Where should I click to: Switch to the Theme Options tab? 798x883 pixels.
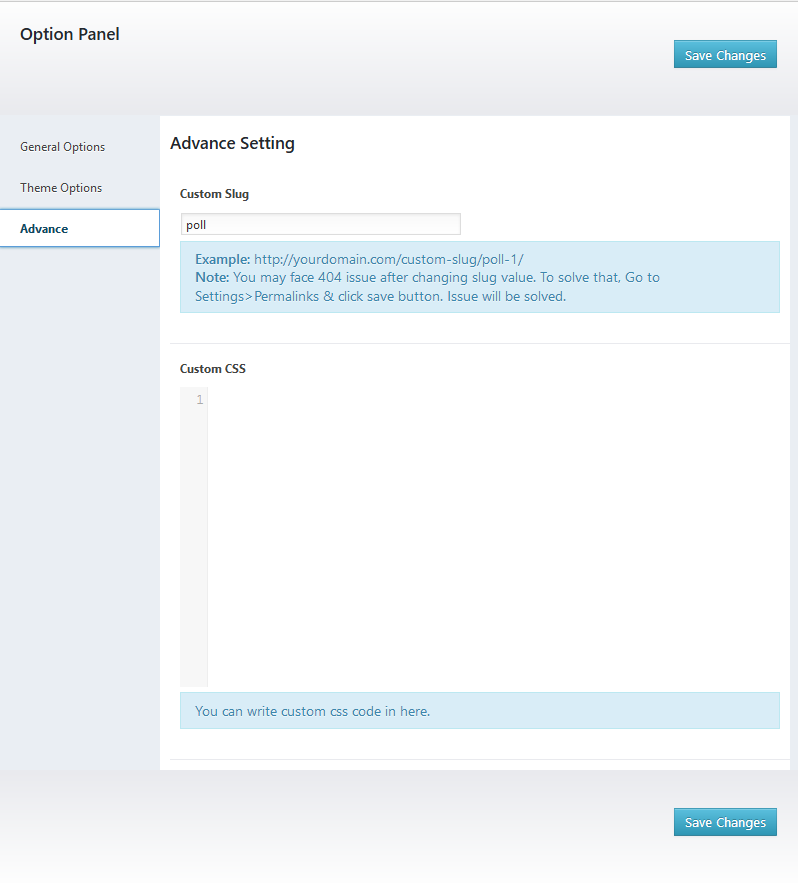[x=61, y=188]
